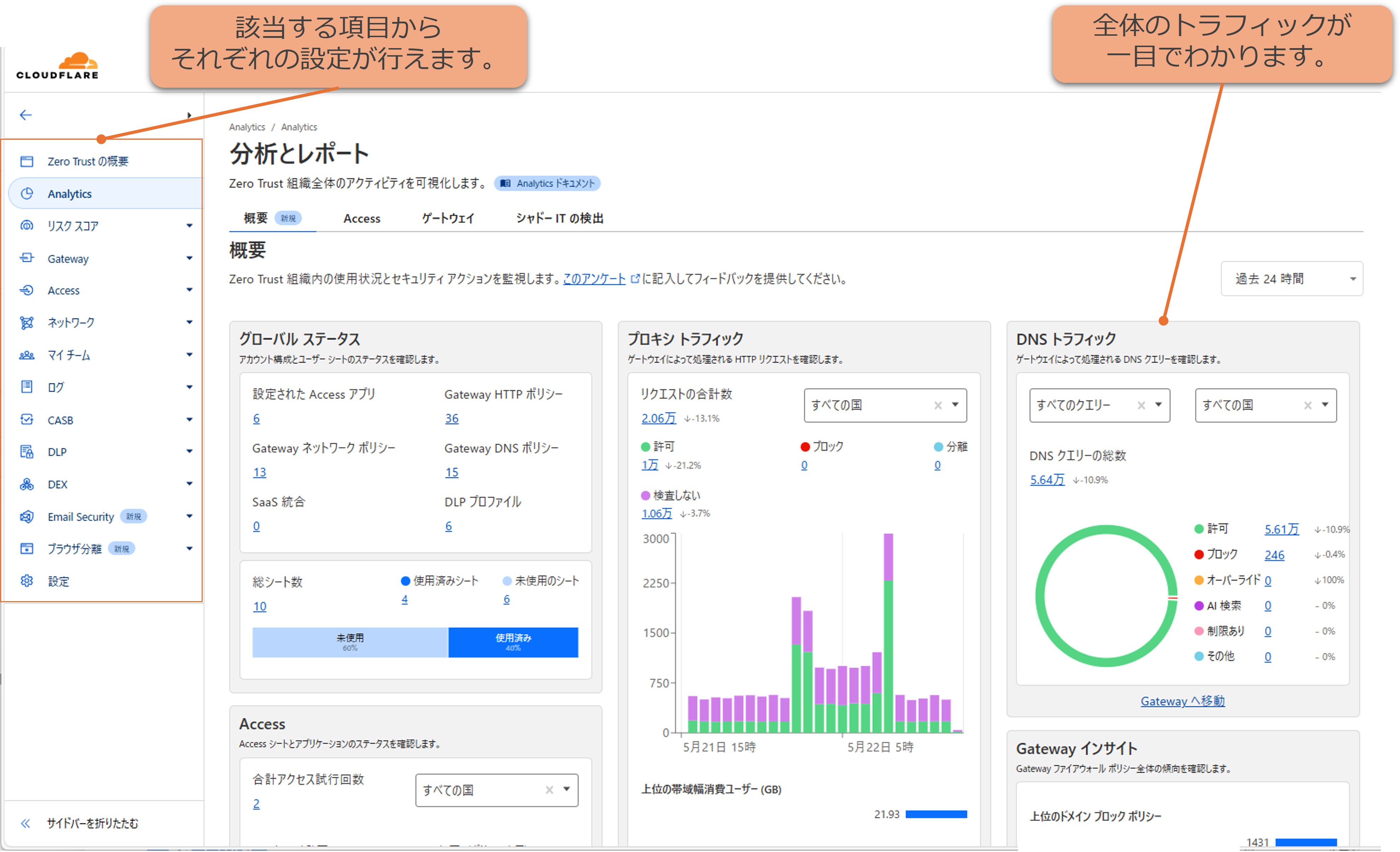Click the external link icon beside このアンケート
The width and height of the screenshot is (1400, 852).
coord(635,279)
